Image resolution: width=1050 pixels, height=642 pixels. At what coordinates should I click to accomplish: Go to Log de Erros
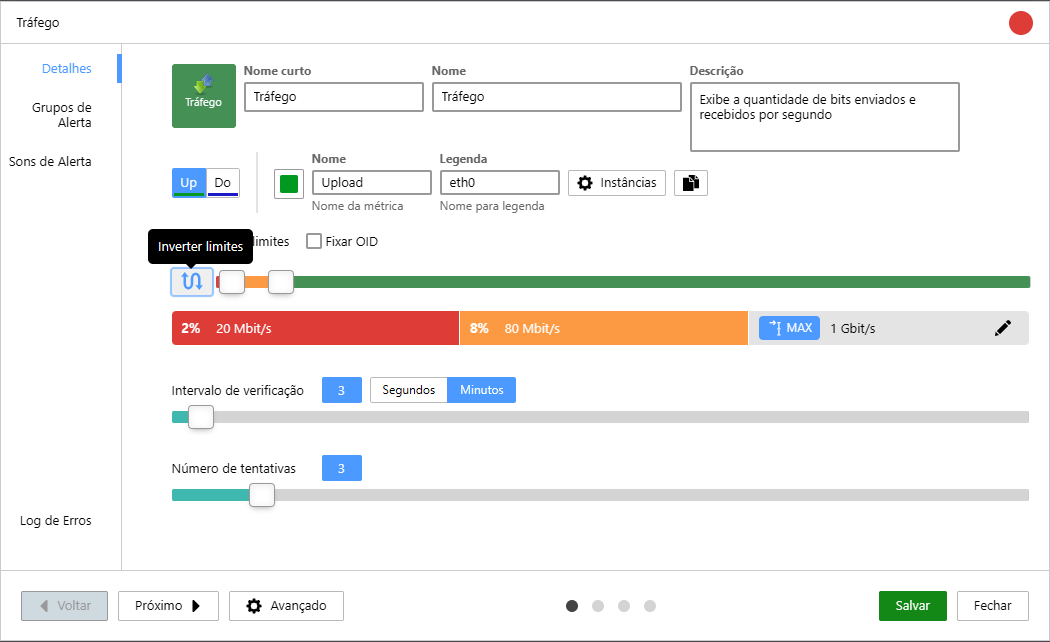coord(55,520)
